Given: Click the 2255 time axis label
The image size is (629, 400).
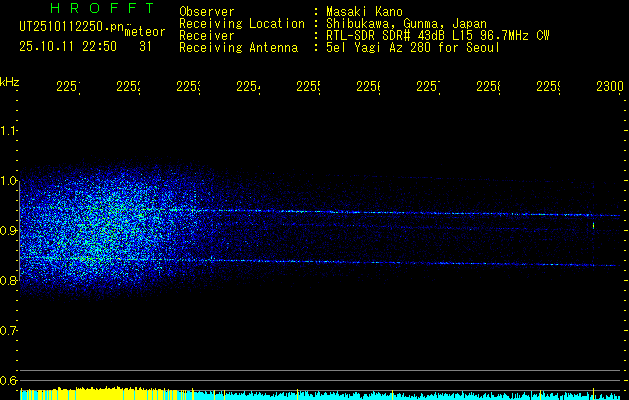Looking at the screenshot, I should coord(308,86).
